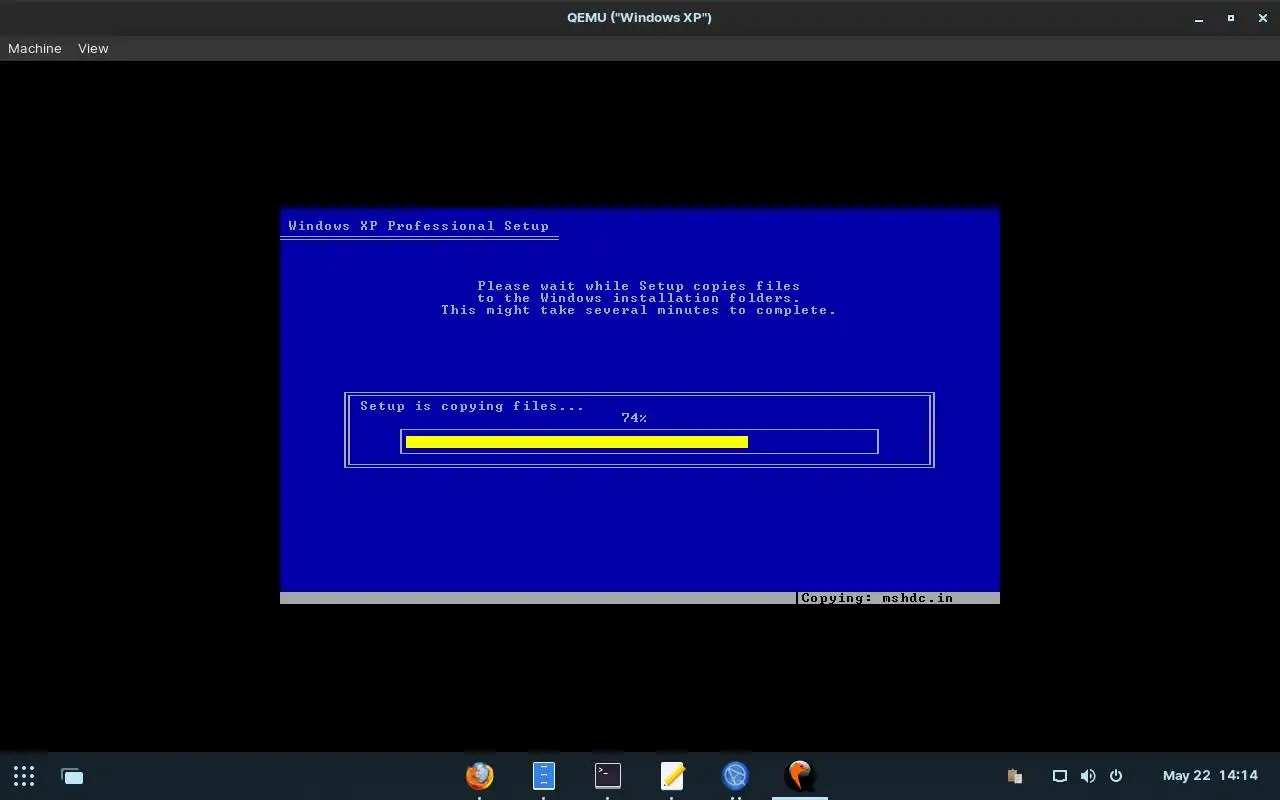This screenshot has width=1280, height=800.
Task: Click the 'Copying: mshdc.in' status text
Action: tap(877, 598)
